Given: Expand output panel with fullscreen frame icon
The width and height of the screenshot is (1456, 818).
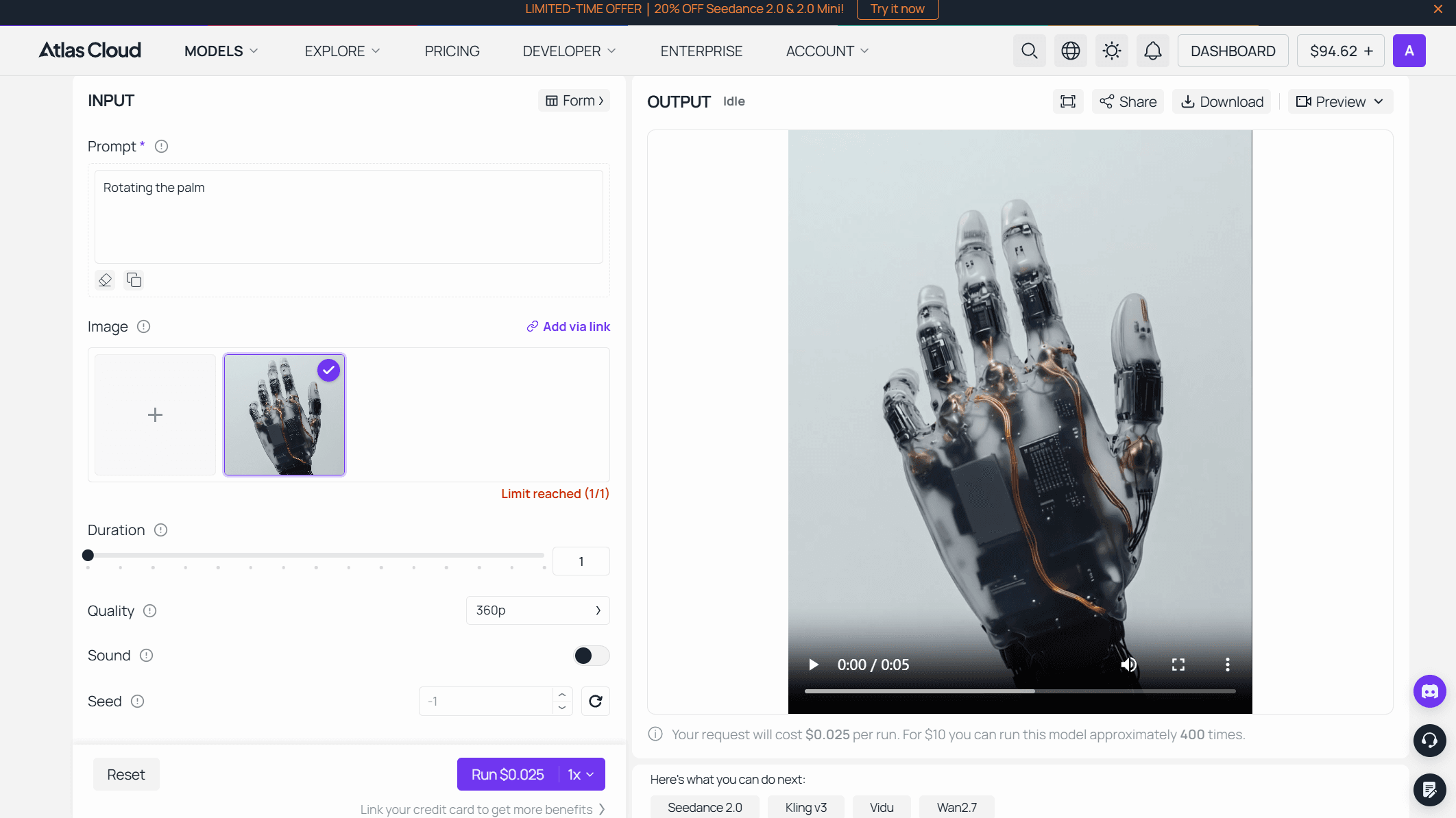Looking at the screenshot, I should (x=1067, y=101).
